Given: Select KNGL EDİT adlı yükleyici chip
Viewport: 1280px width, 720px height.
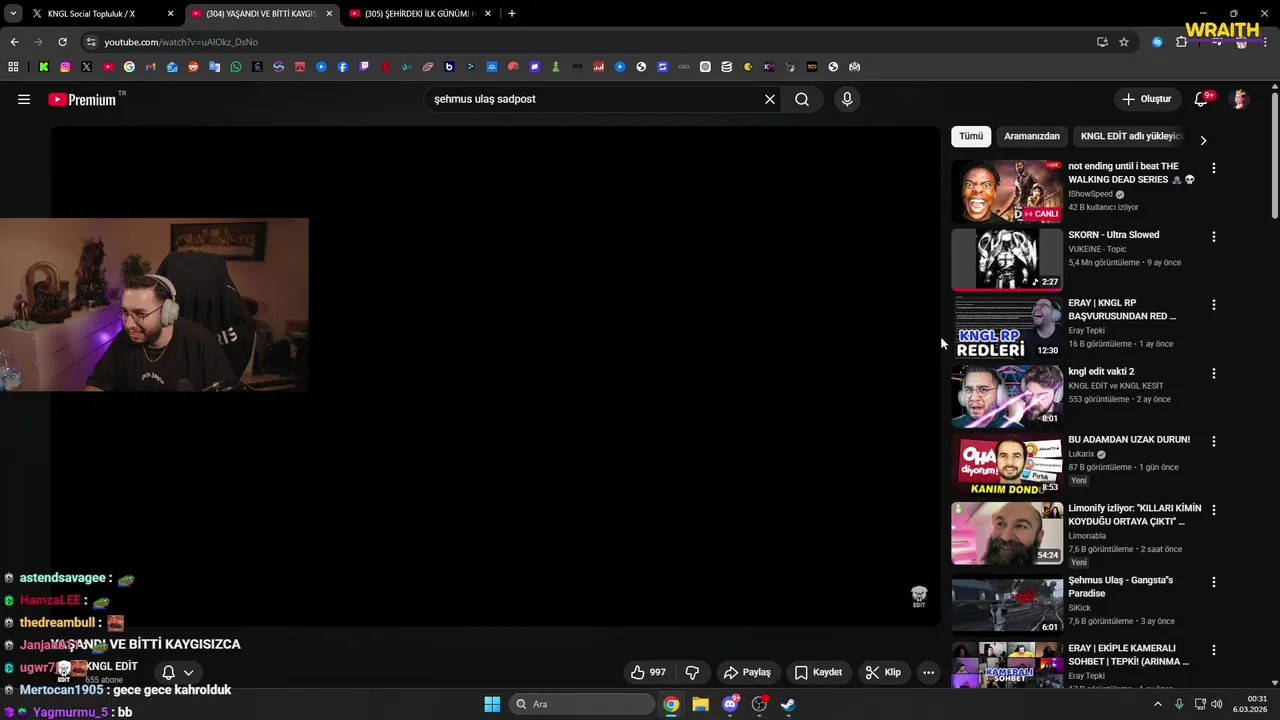Looking at the screenshot, I should 1131,136.
